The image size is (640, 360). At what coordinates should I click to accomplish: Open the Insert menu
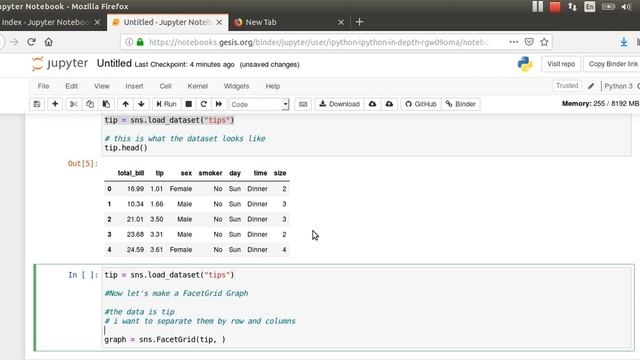pos(134,86)
